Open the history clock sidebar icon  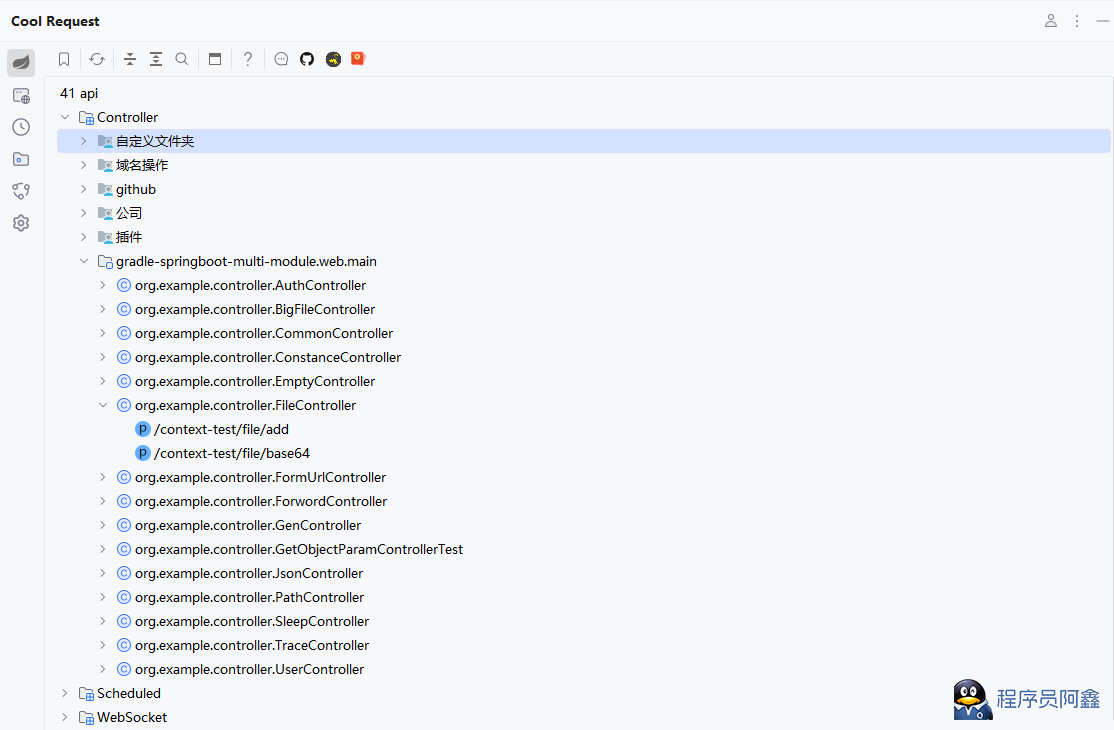tap(21, 127)
